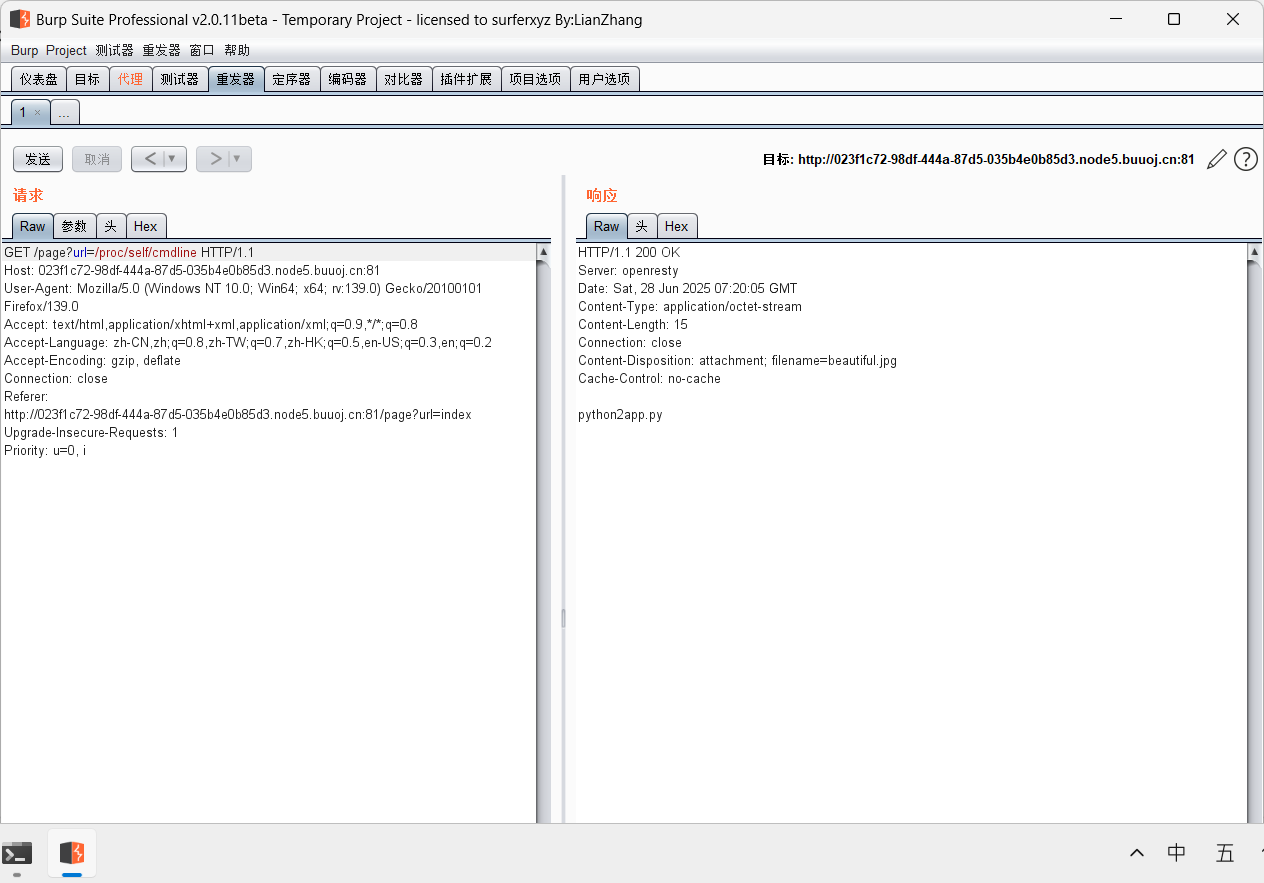Image resolution: width=1264 pixels, height=883 pixels.
Task: Open the response 头 tab
Action: pos(642,226)
